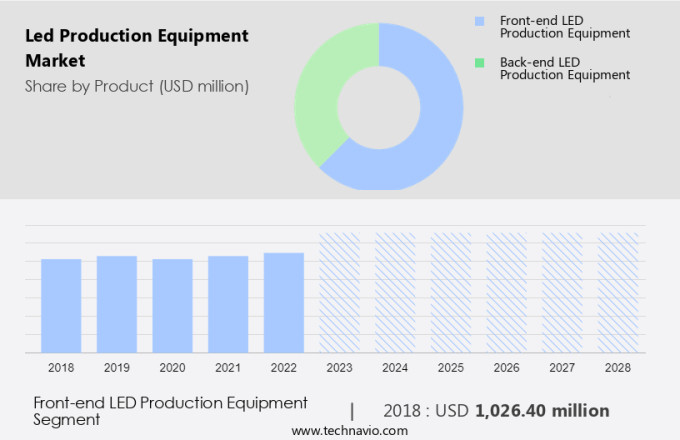This screenshot has width=680, height=440.
Task: Click the 2019 solid bar
Action: click(x=117, y=304)
